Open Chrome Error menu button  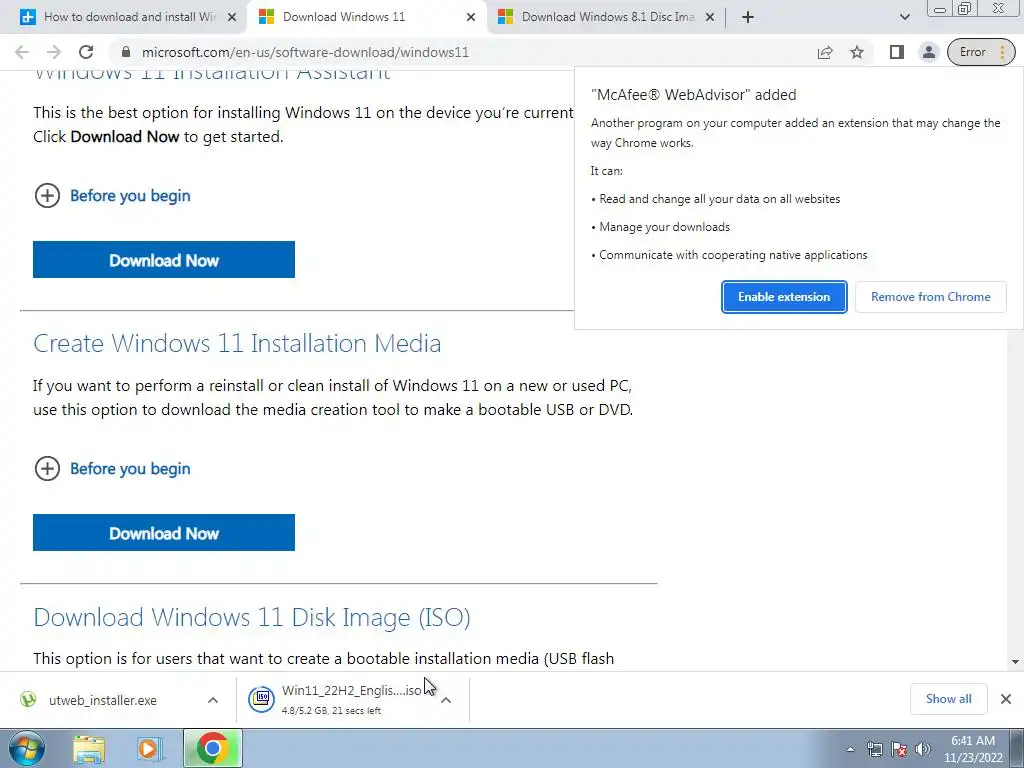click(981, 52)
